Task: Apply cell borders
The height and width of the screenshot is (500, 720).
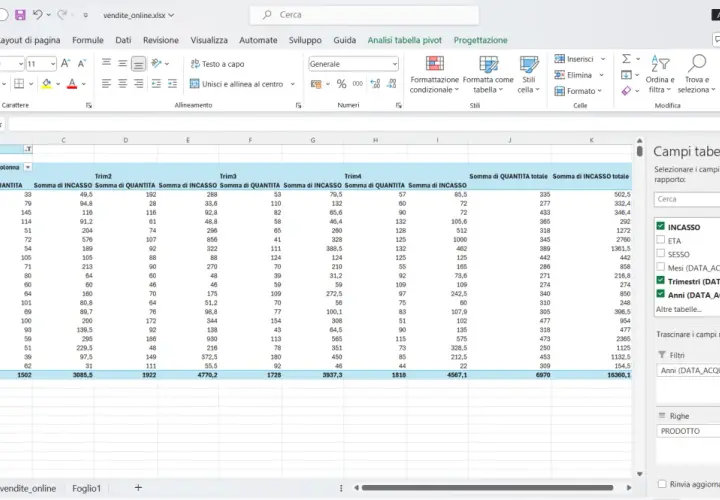Action: tap(19, 84)
